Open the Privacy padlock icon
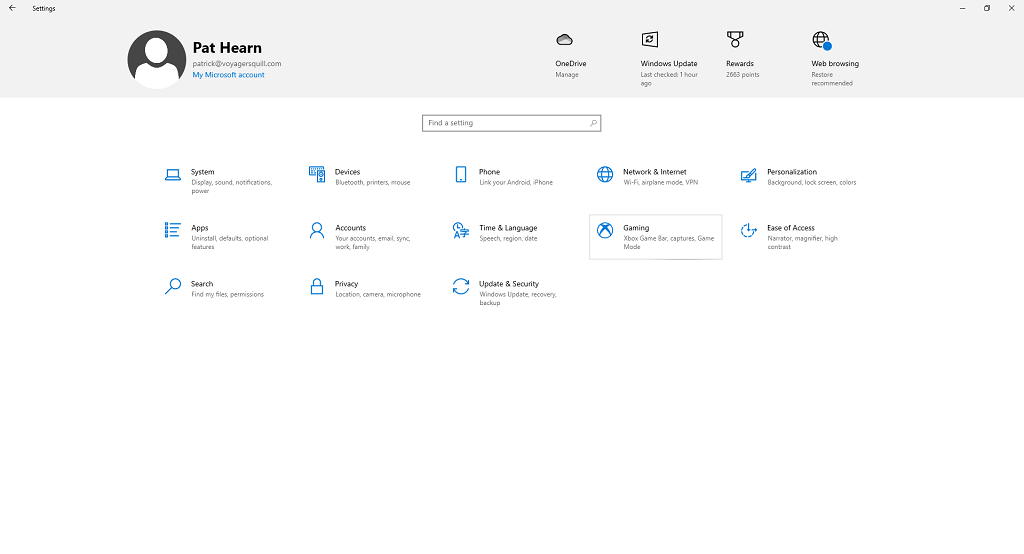The width and height of the screenshot is (1024, 554). pos(317,287)
